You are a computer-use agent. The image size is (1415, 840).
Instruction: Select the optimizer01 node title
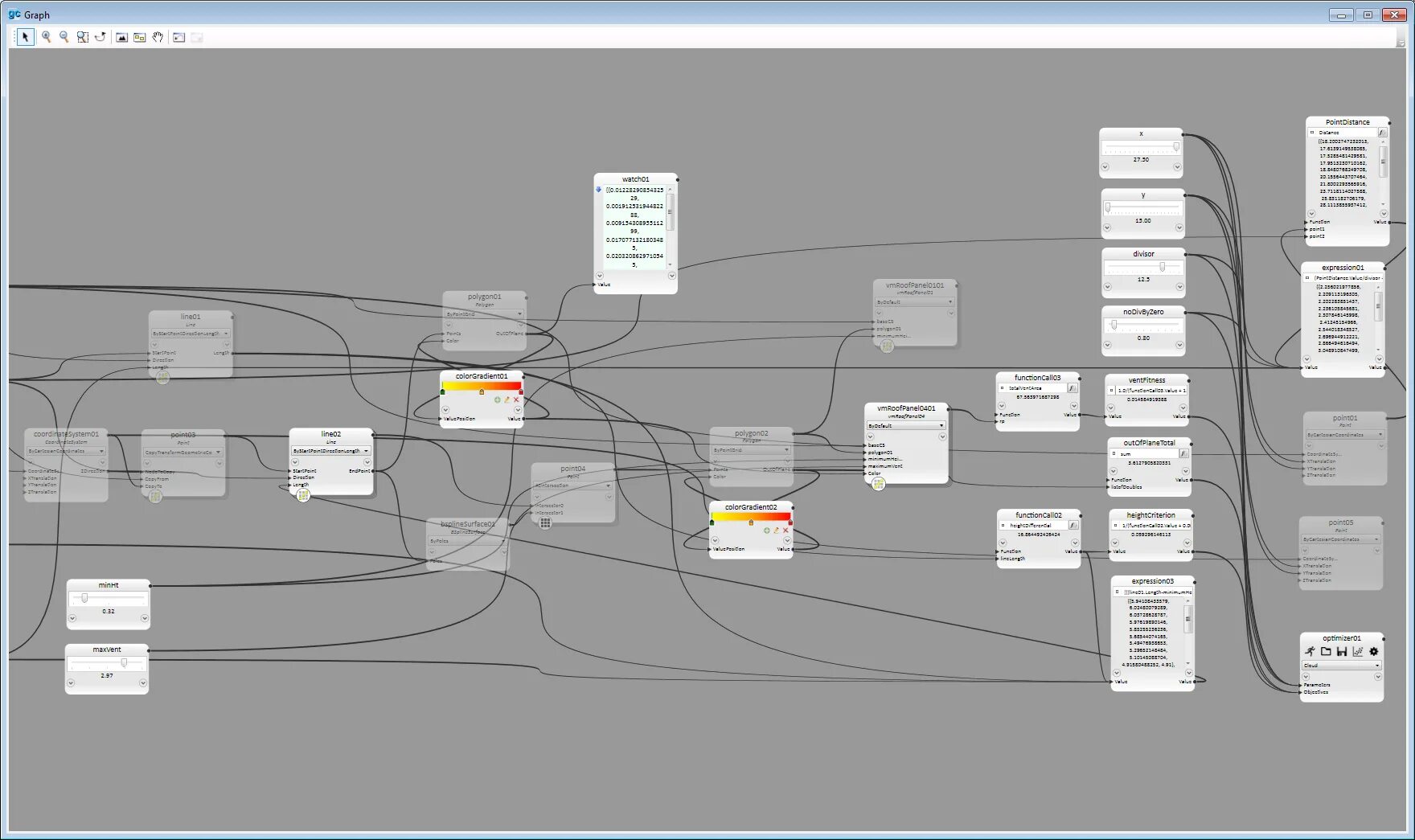(1342, 638)
